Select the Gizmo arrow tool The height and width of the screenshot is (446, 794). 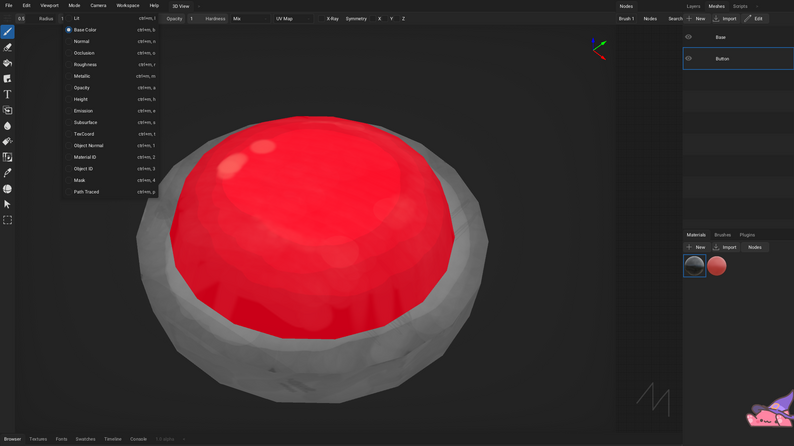coord(8,205)
